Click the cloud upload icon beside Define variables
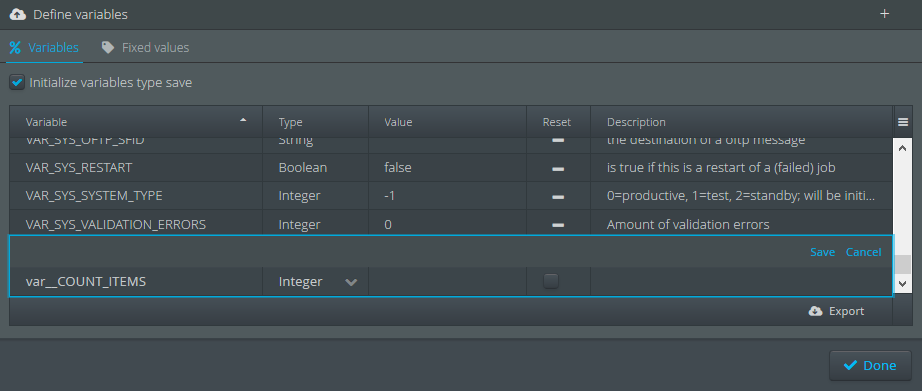This screenshot has width=922, height=391. click(x=18, y=14)
